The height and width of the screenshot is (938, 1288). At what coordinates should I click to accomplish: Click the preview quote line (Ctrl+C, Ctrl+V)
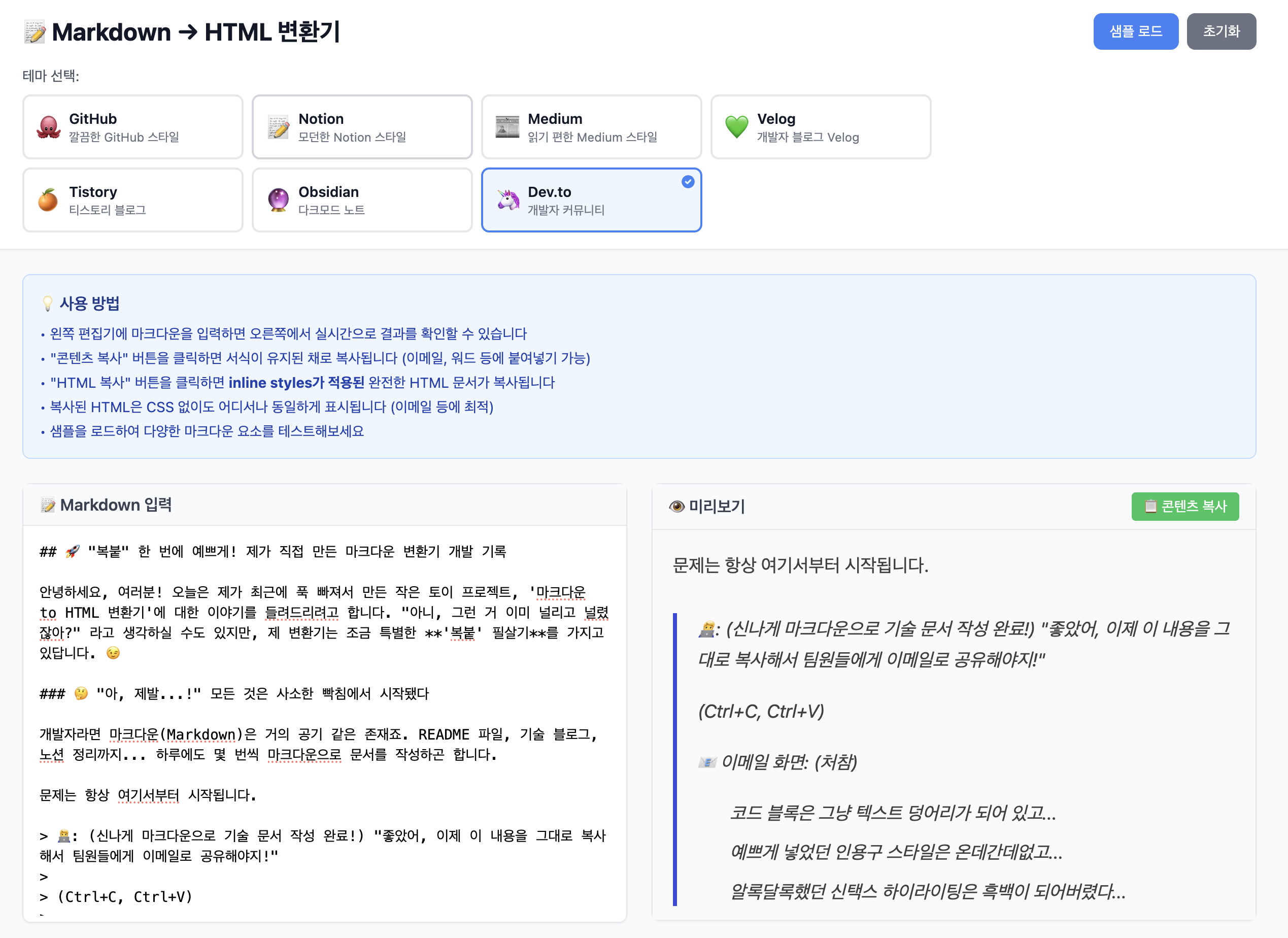(x=760, y=711)
